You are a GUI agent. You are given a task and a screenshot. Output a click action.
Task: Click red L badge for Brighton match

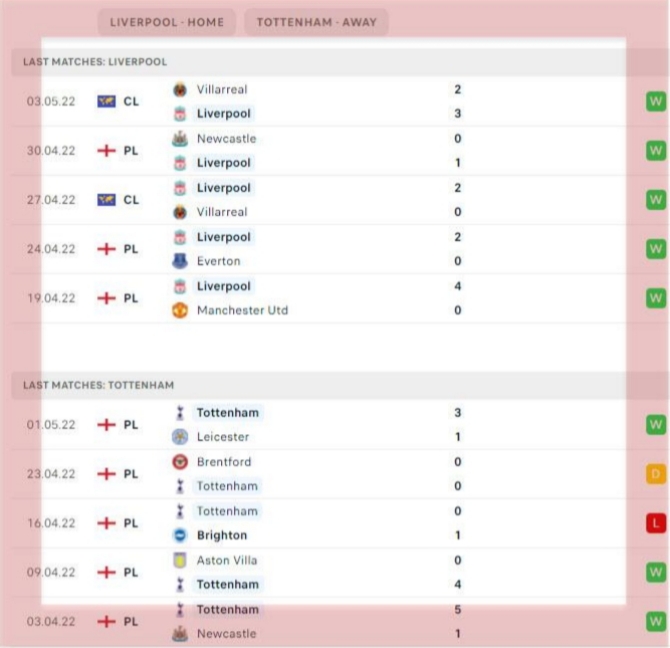click(656, 523)
